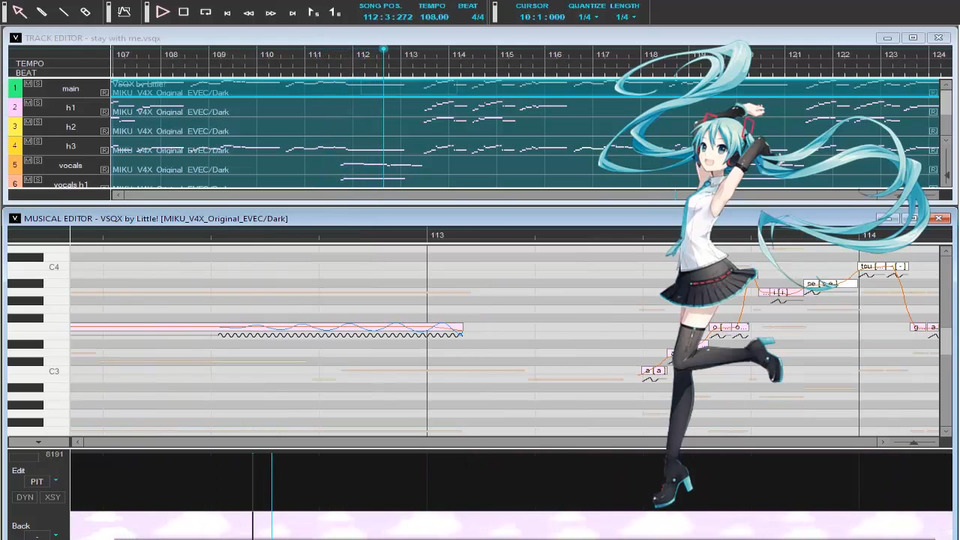The image size is (960, 540).
Task: Jump to the song end
Action: tap(293, 12)
